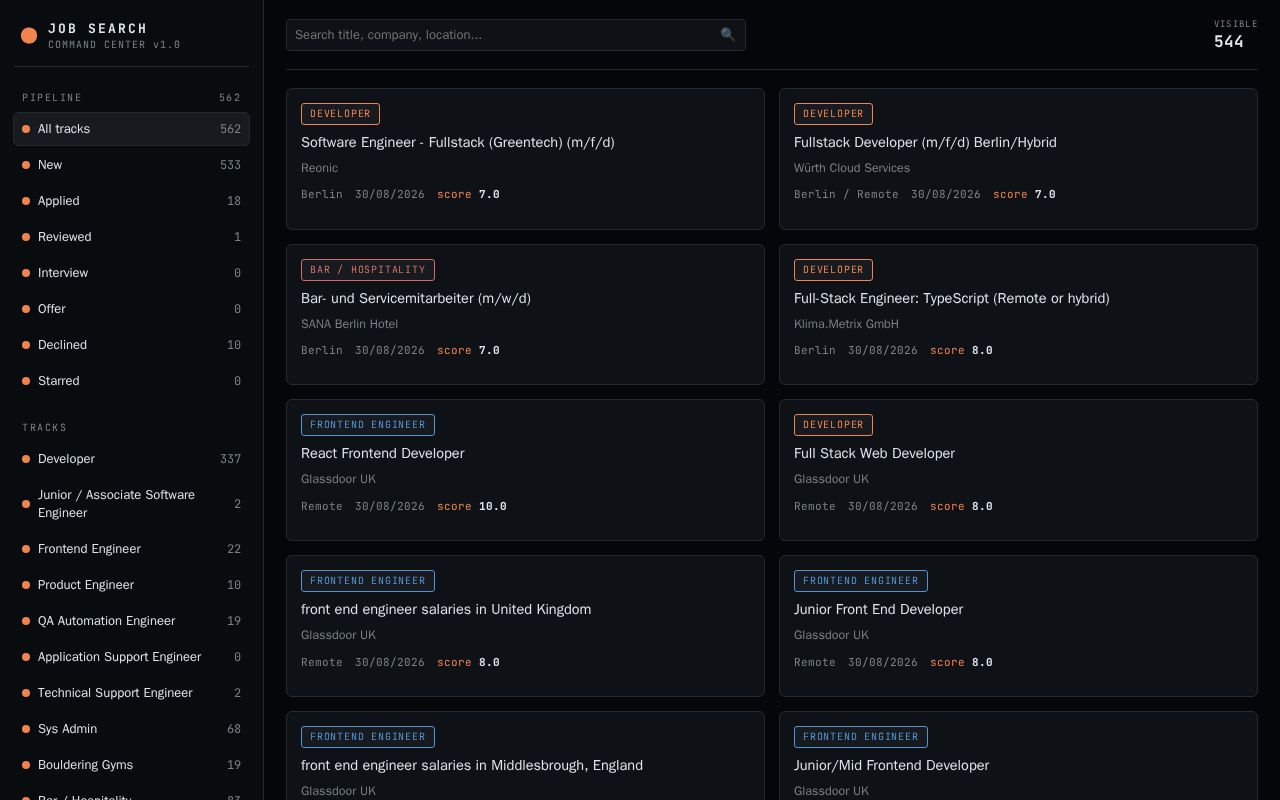
Task: Click the magnifier icon in the search bar
Action: click(728, 35)
